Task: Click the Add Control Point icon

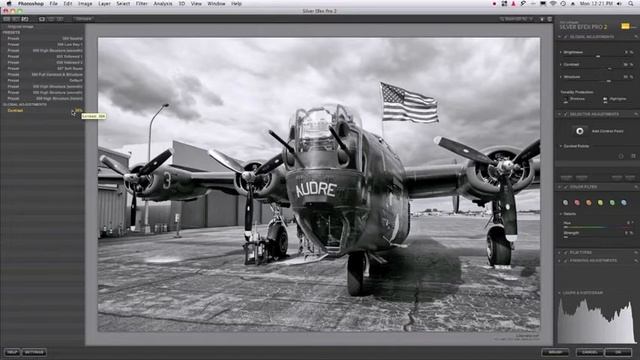Action: pyautogui.click(x=580, y=131)
